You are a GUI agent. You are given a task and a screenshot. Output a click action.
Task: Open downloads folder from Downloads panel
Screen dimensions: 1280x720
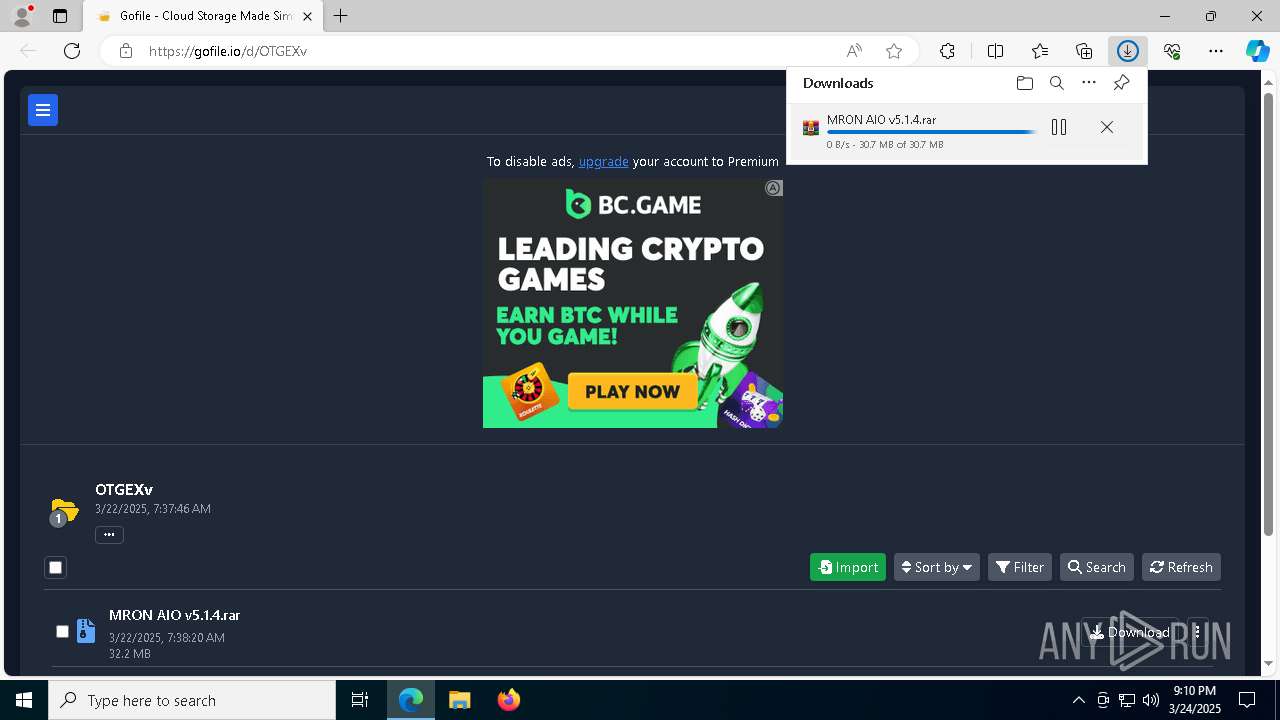click(1024, 83)
